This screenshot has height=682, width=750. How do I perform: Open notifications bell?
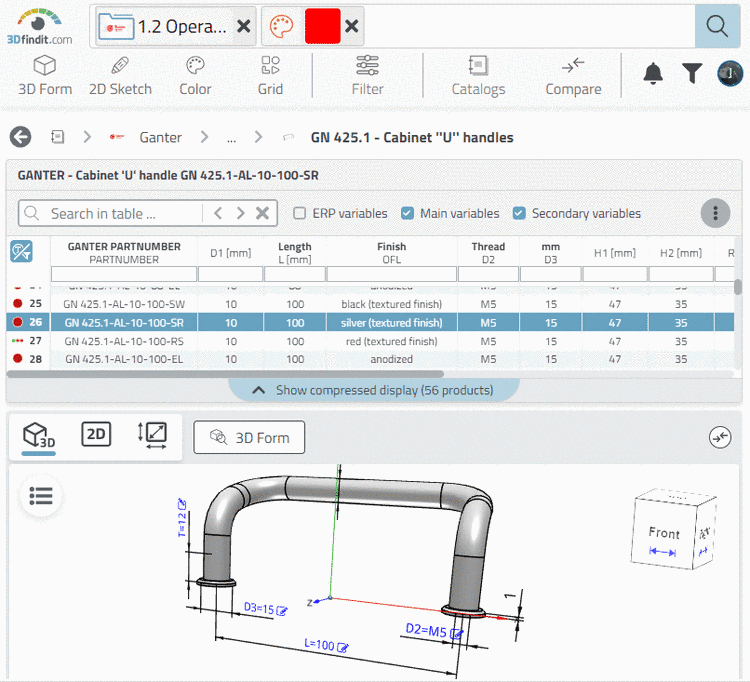pos(653,73)
